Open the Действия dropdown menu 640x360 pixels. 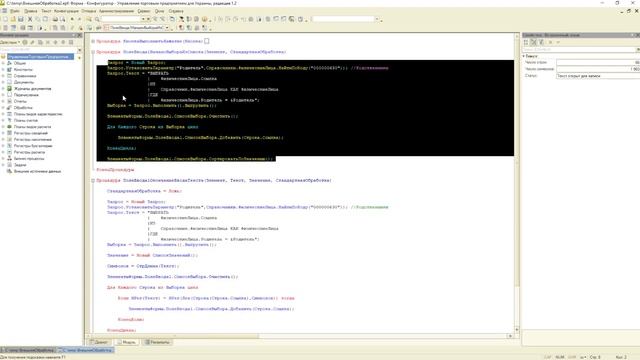[x=10, y=42]
